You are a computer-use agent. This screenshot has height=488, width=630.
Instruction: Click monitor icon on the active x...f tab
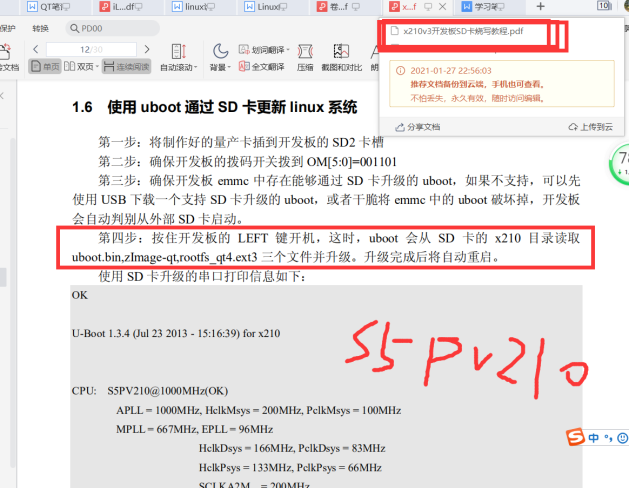(428, 6)
